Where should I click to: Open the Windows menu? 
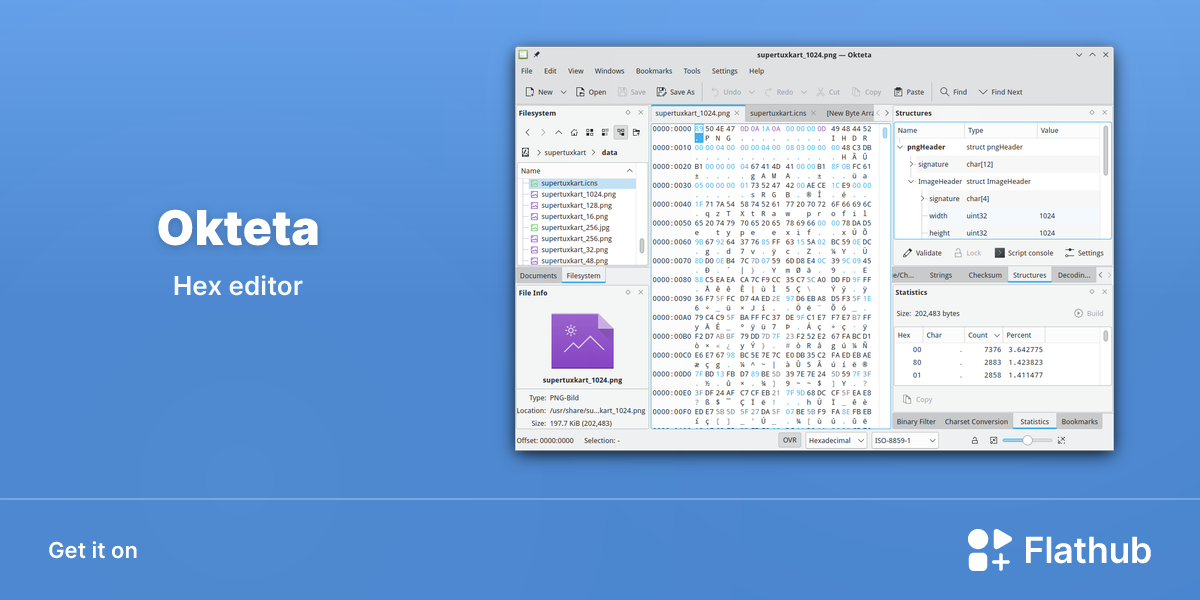click(x=609, y=71)
